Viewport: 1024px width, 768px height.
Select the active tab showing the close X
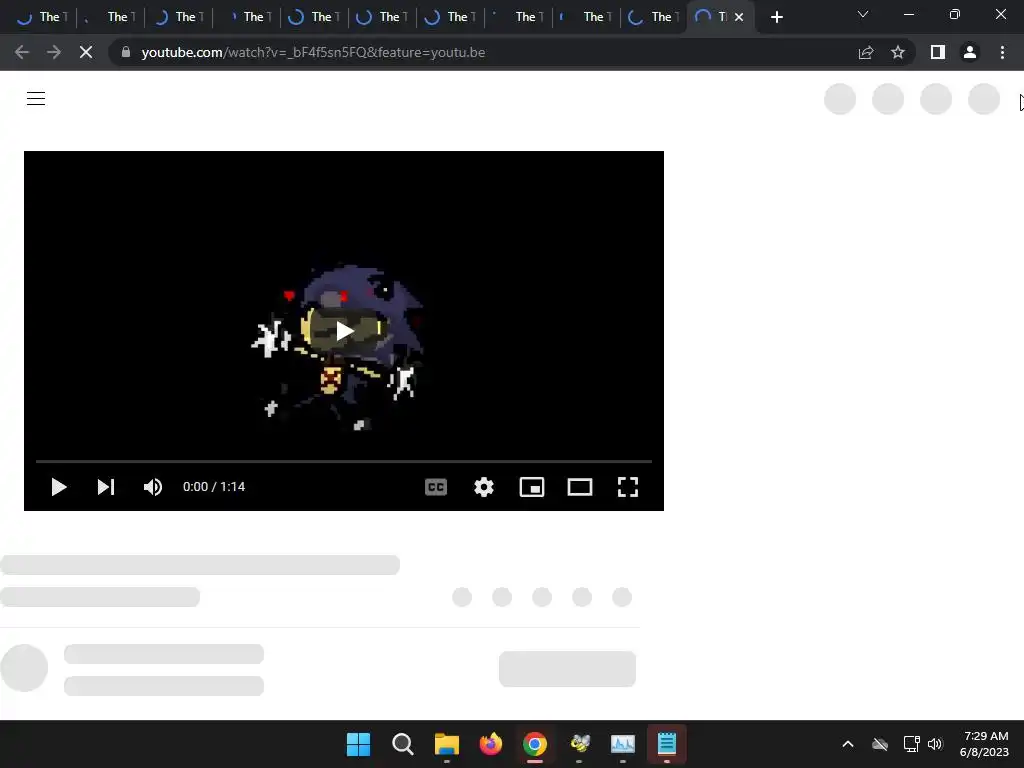coord(721,17)
